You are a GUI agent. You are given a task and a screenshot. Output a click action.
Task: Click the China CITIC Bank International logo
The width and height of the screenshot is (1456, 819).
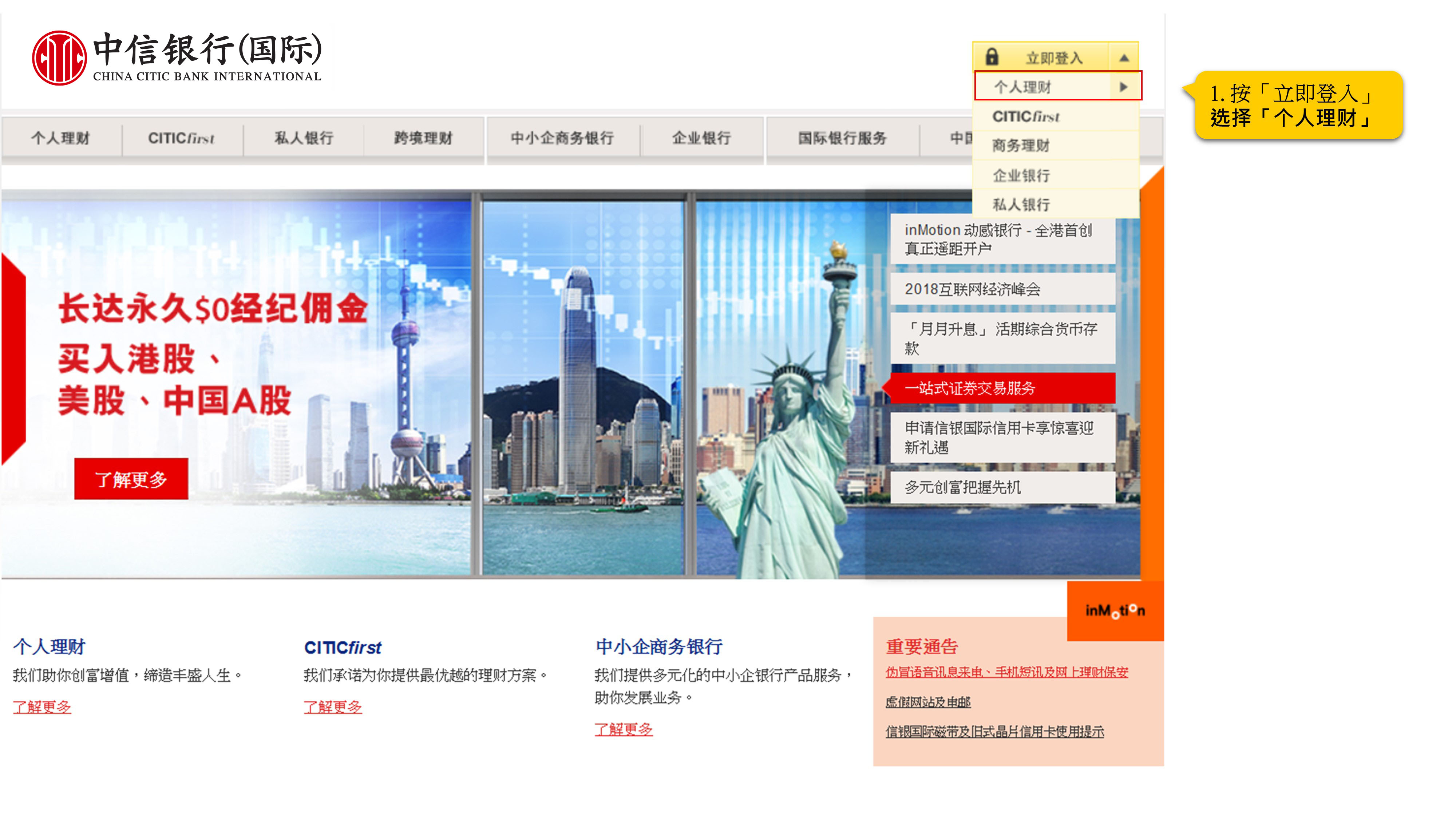click(x=177, y=58)
